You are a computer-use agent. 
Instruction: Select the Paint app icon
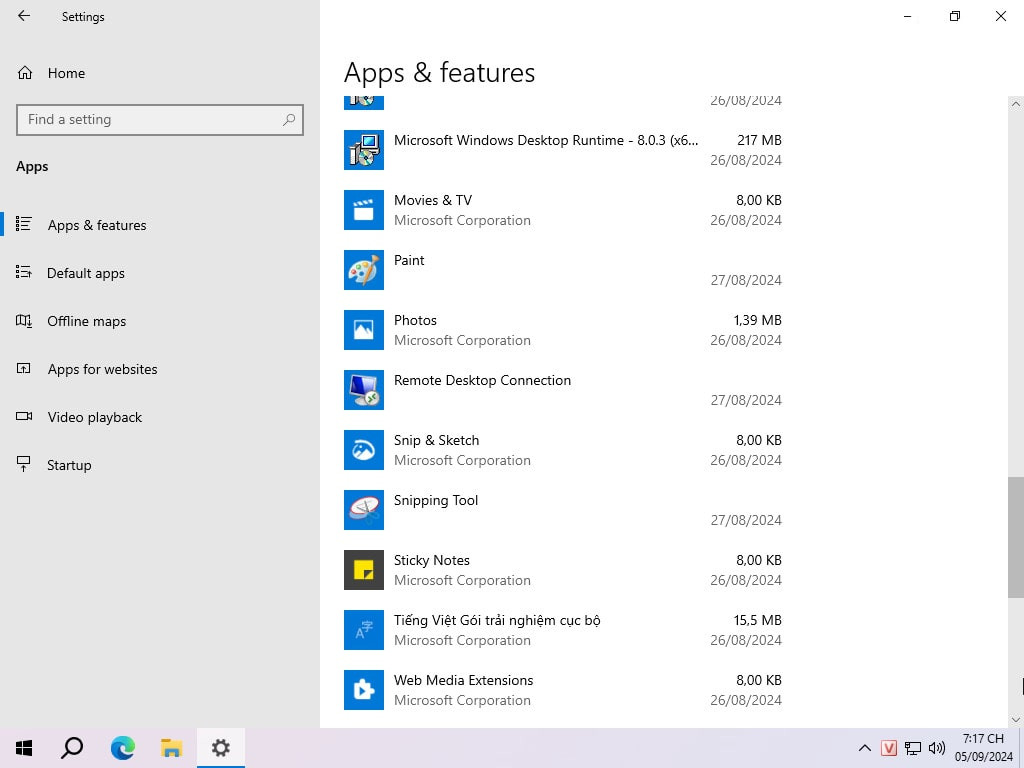(363, 270)
